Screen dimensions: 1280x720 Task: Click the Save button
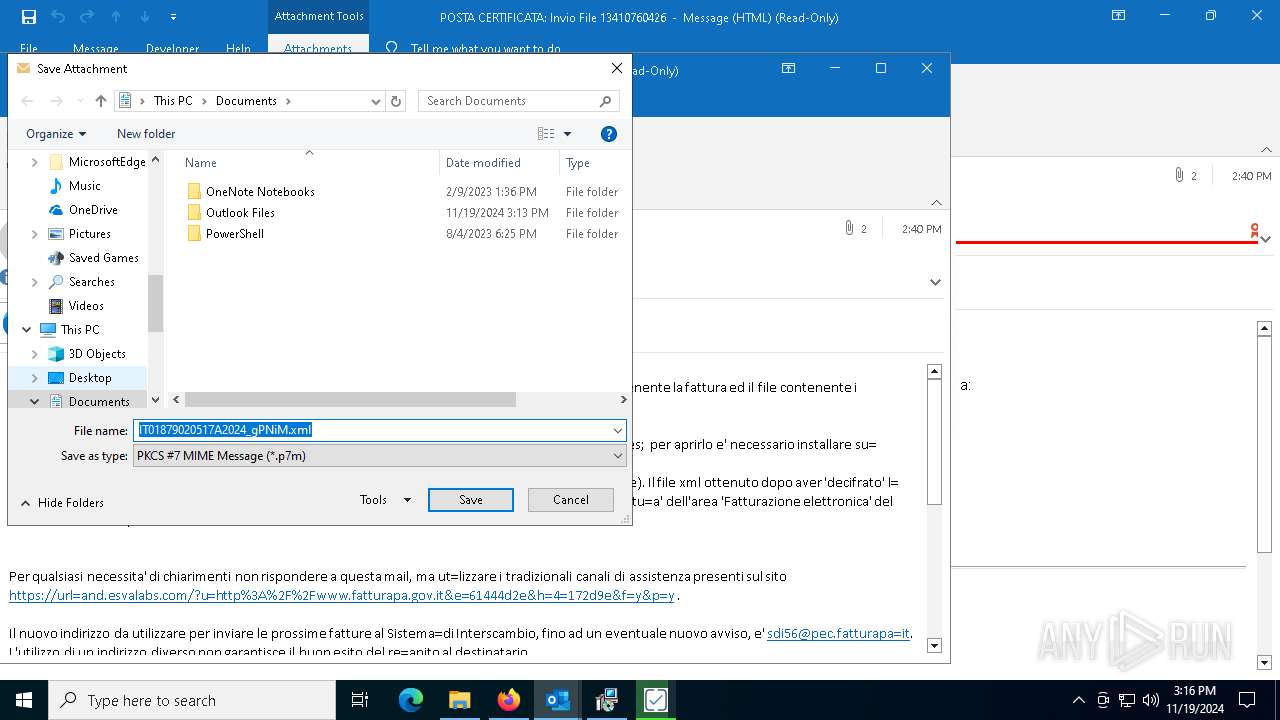click(471, 500)
